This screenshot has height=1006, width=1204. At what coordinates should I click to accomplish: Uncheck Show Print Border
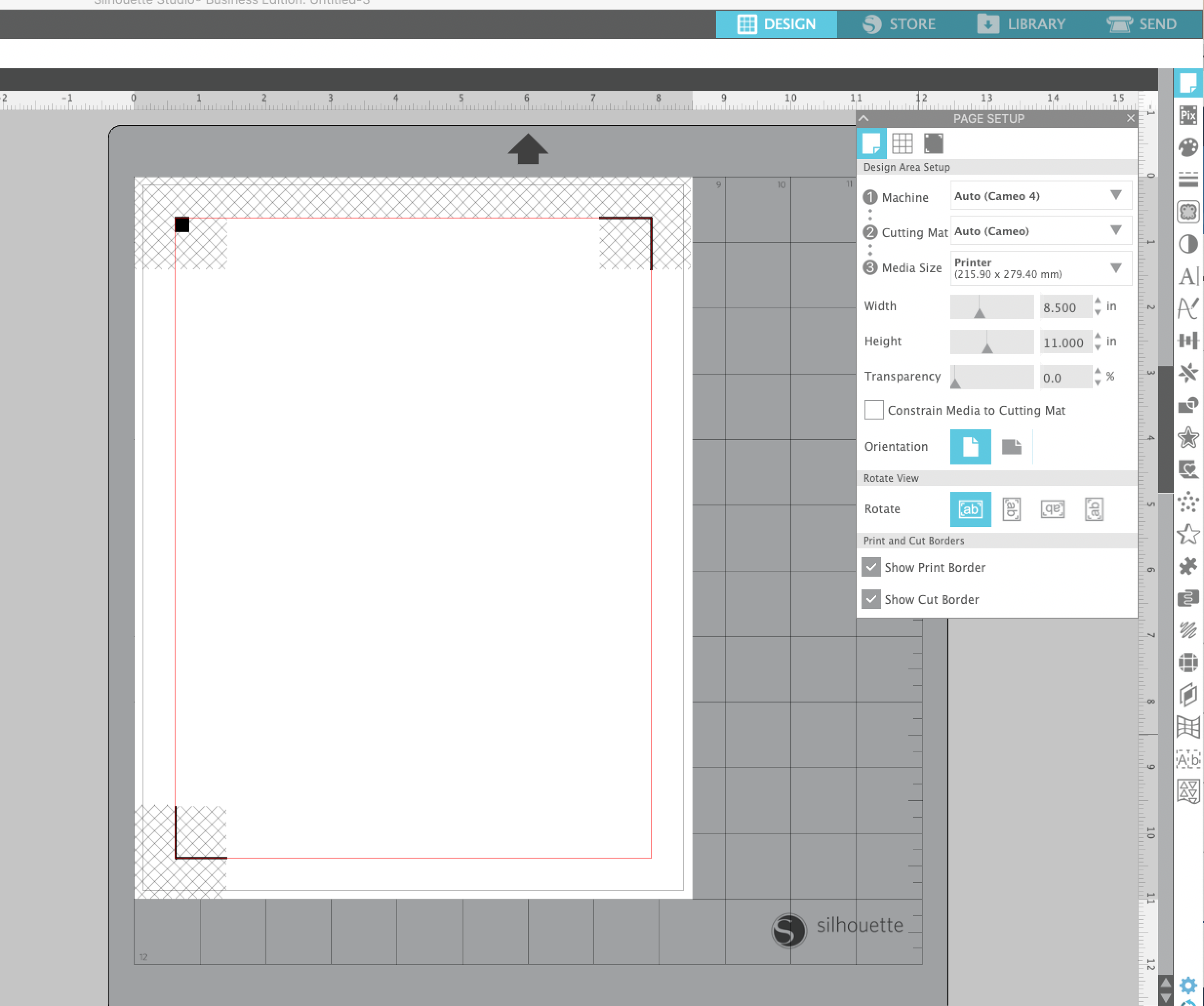tap(871, 567)
